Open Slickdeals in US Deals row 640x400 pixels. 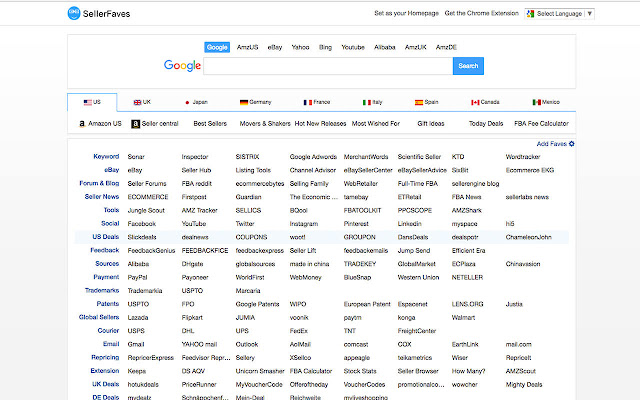142,237
